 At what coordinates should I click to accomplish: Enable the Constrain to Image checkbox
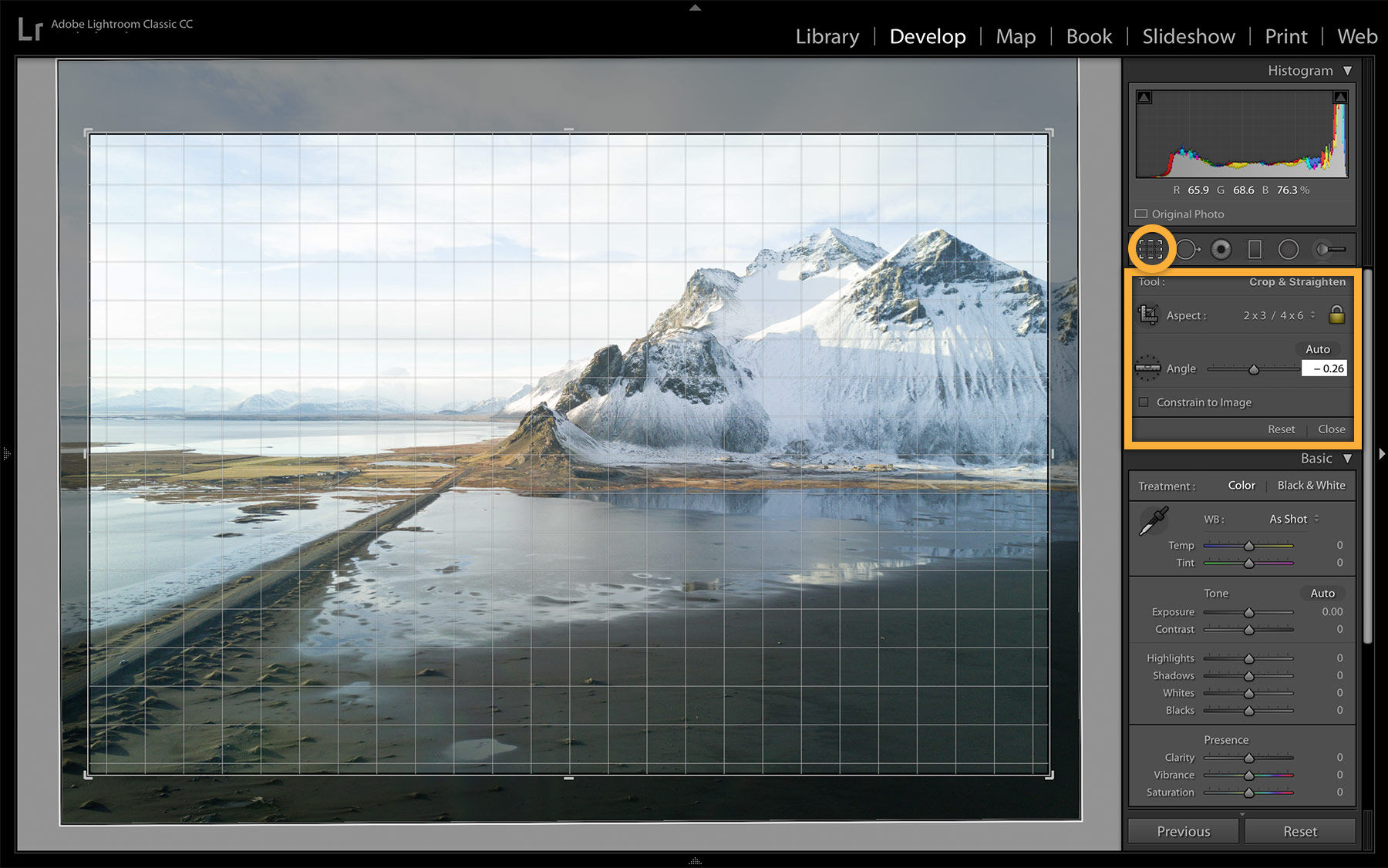[1143, 402]
